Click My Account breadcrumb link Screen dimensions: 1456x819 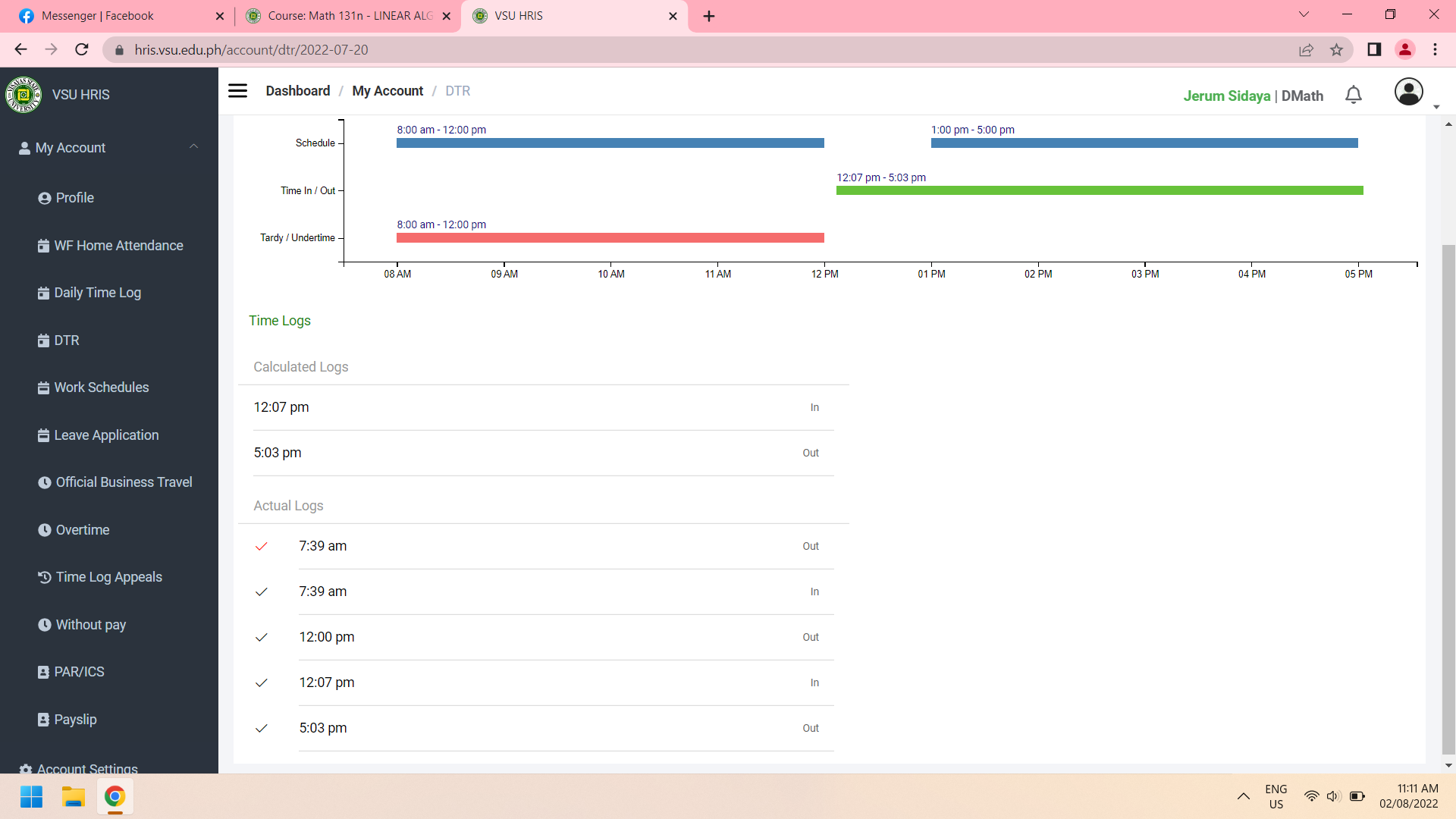(x=388, y=91)
